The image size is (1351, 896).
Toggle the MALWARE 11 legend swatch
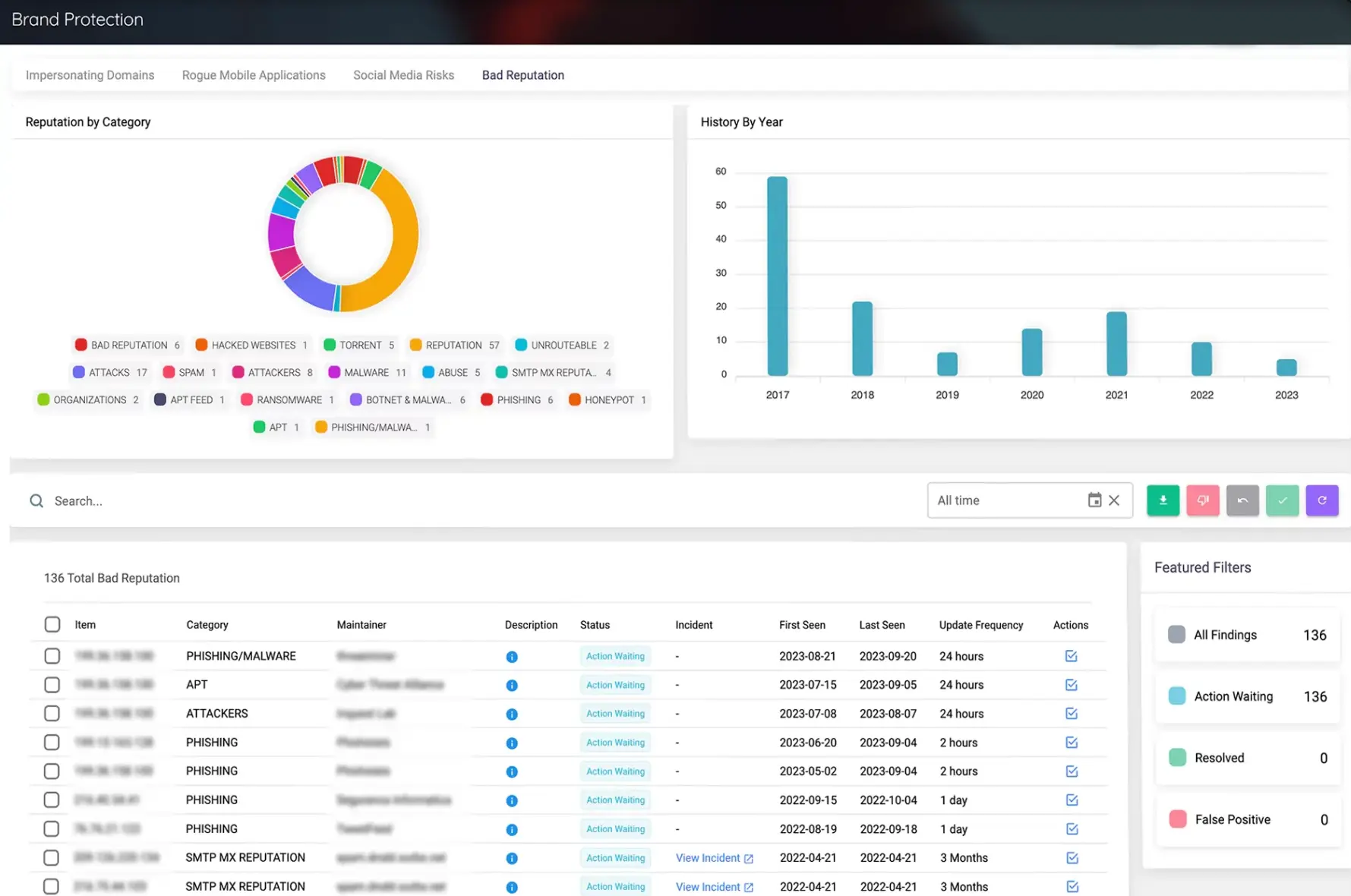[x=334, y=372]
